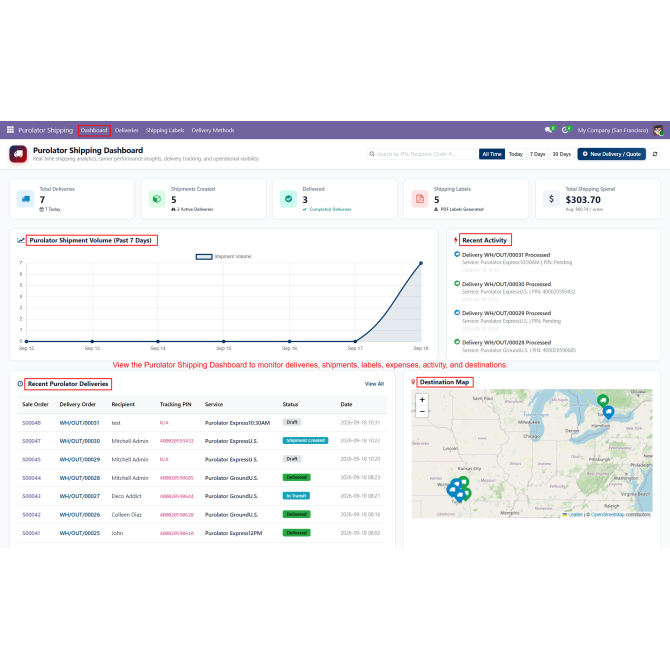Click the $303.70 total spend value
The height and width of the screenshot is (670, 670).
pyautogui.click(x=583, y=200)
